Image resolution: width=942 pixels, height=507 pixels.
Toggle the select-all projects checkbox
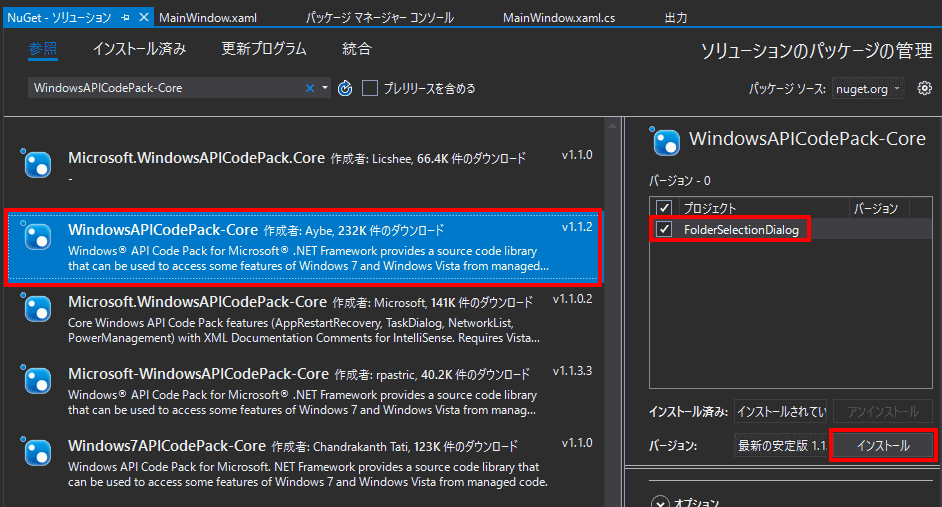pyautogui.click(x=664, y=208)
